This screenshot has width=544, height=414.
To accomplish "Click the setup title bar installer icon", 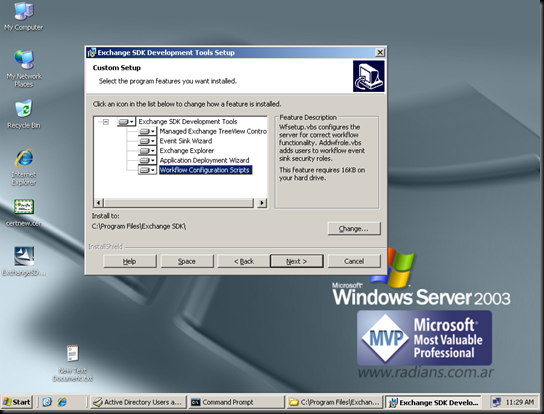I will (92, 53).
